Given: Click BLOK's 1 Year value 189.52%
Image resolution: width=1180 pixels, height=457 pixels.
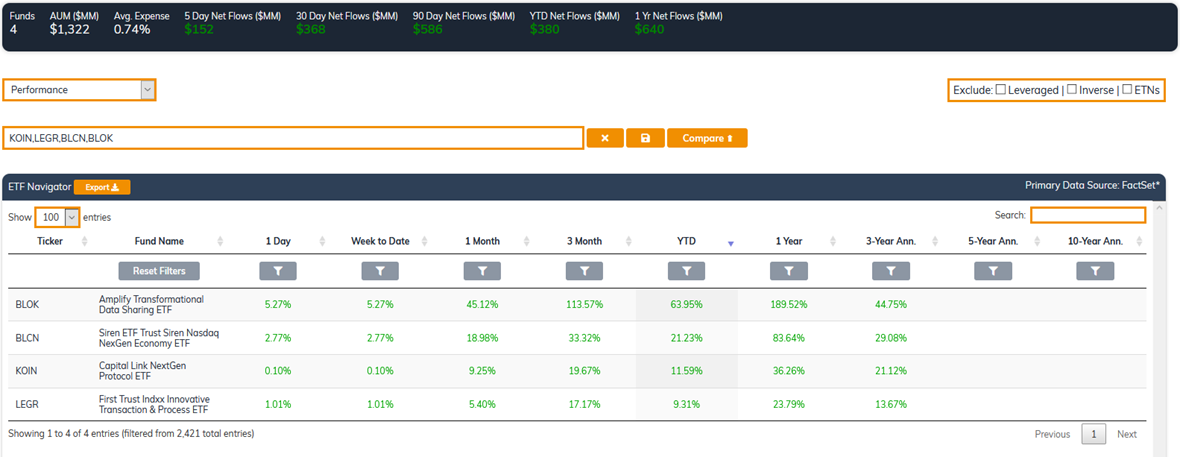Looking at the screenshot, I should tap(789, 305).
